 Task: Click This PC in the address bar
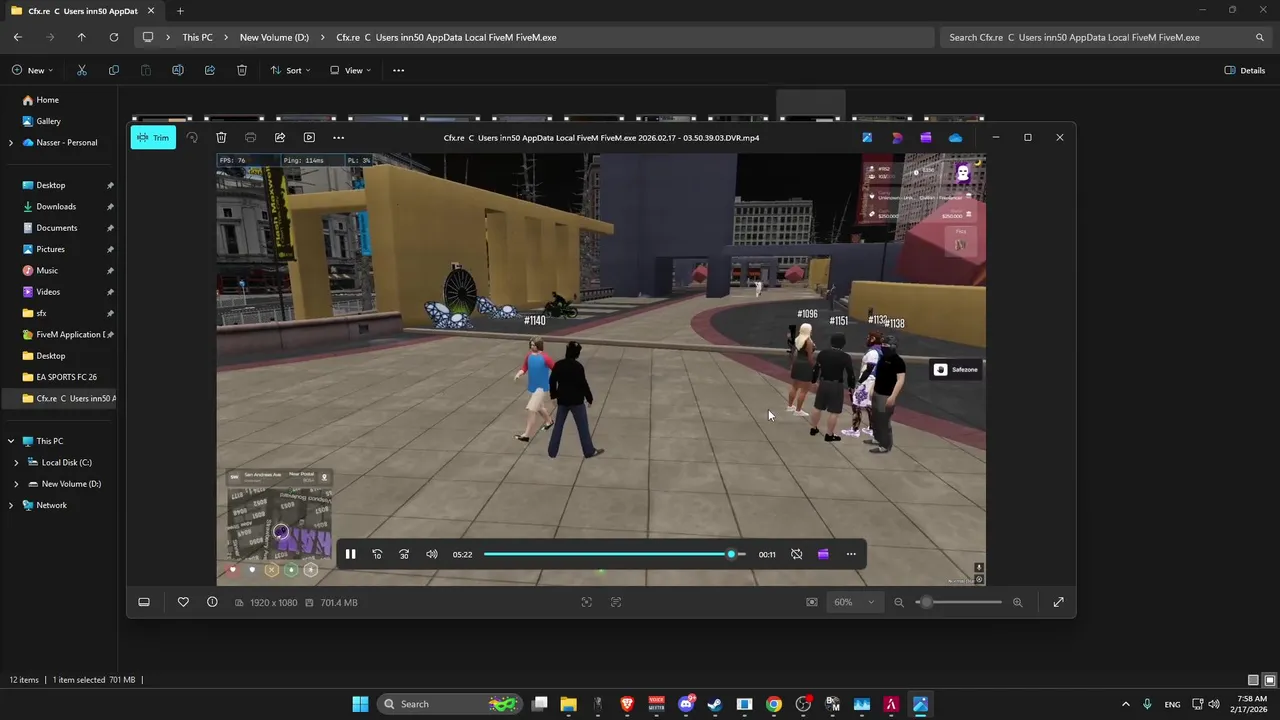tap(197, 37)
